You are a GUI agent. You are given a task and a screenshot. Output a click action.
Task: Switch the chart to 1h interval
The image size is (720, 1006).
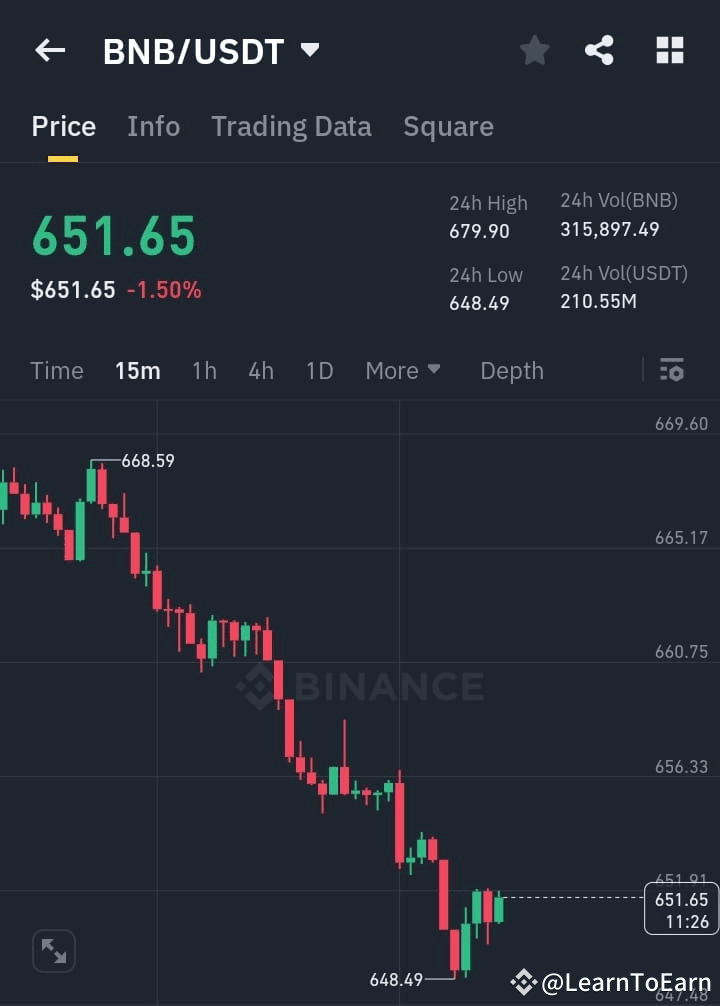pos(204,370)
